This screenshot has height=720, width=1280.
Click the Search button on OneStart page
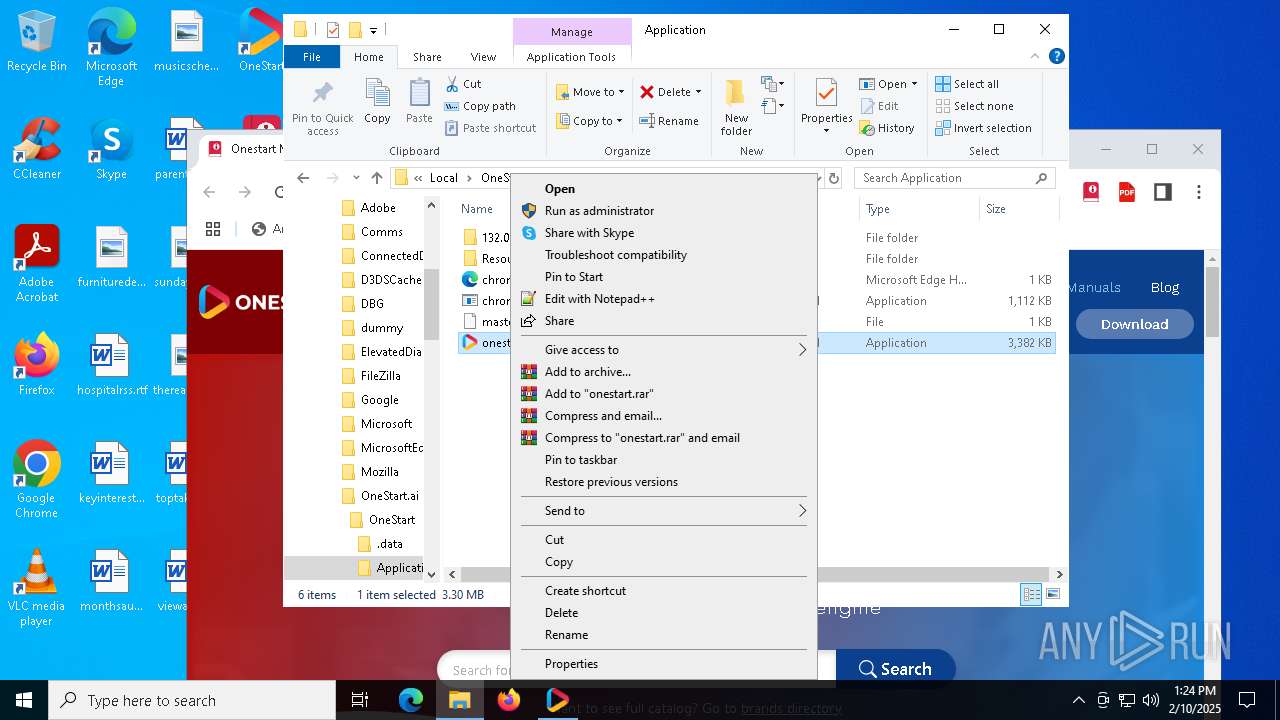tap(895, 669)
